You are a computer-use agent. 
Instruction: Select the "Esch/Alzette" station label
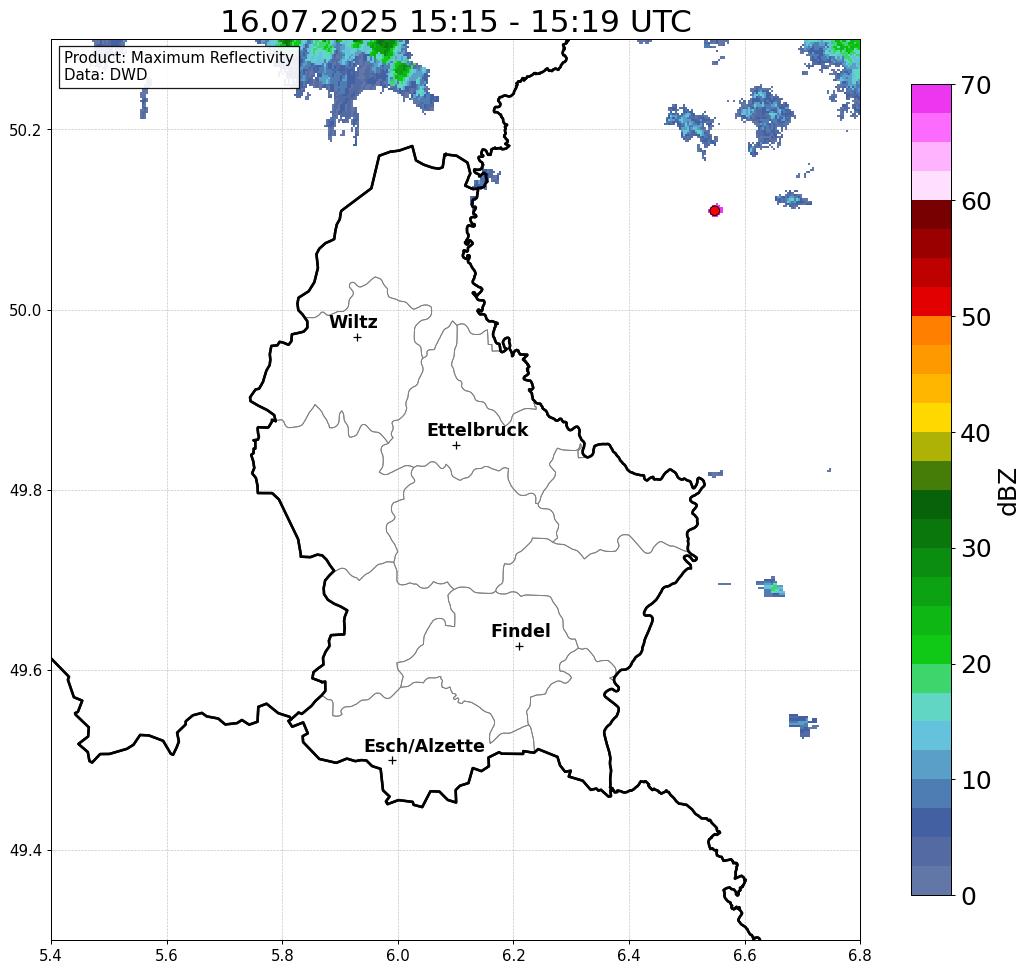[424, 746]
